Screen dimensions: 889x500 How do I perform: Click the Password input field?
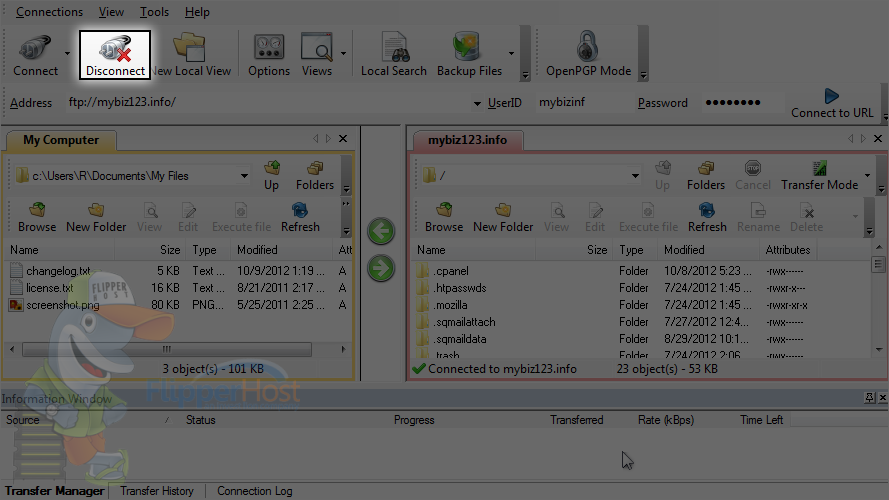[742, 103]
